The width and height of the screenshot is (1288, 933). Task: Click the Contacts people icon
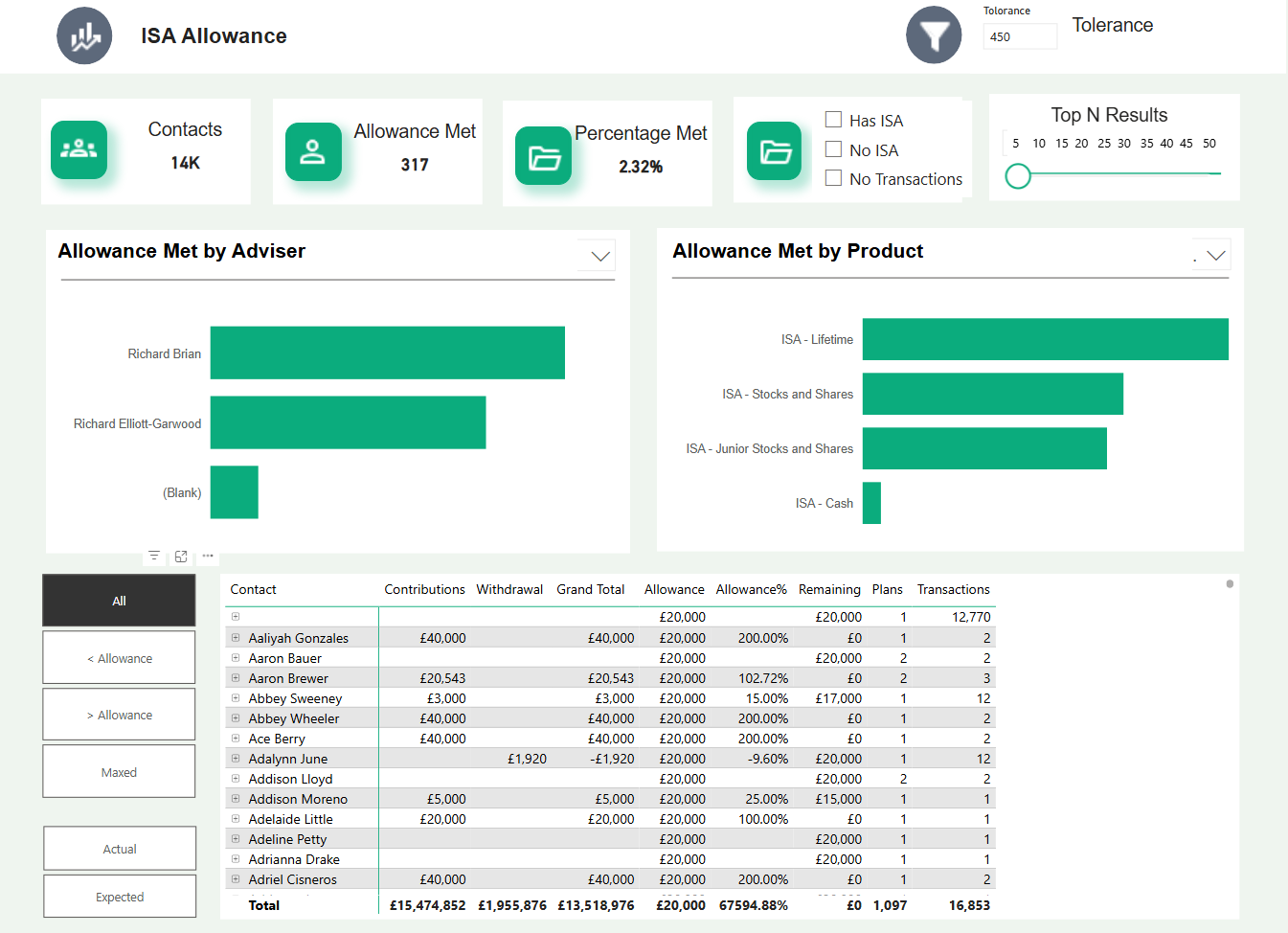pos(79,150)
